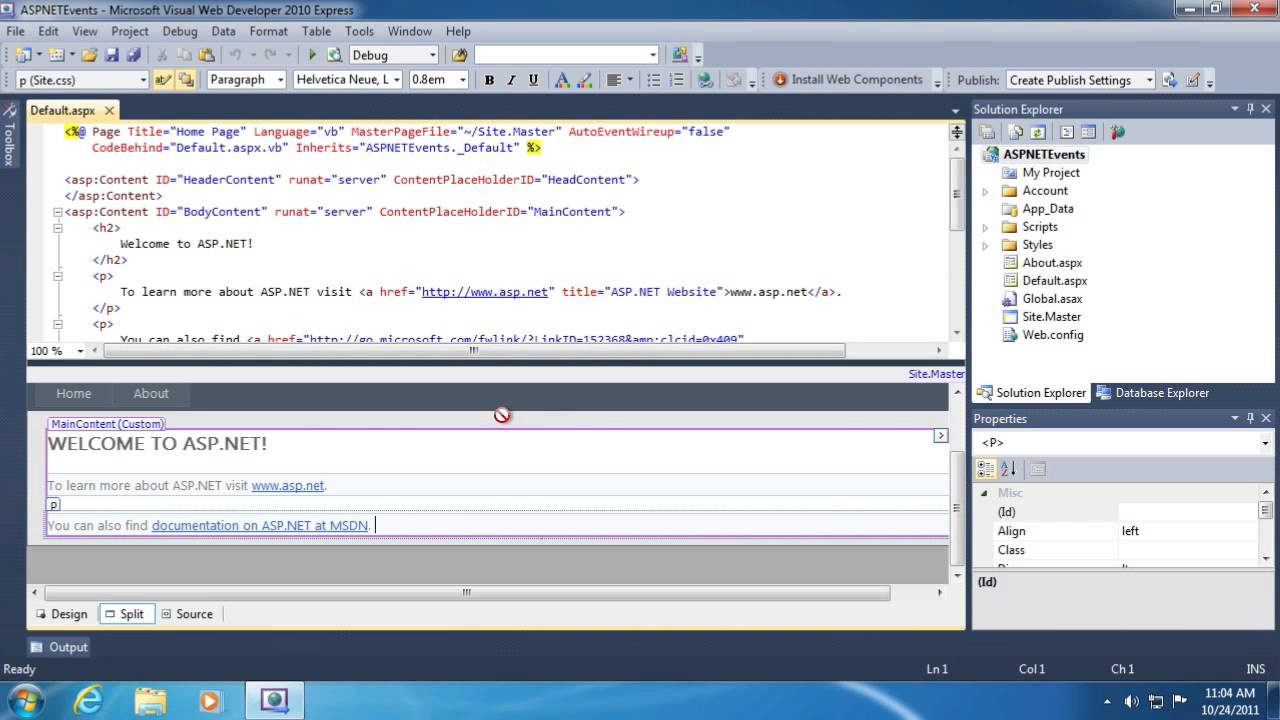Open the Format menu
1280x720 pixels.
[268, 31]
